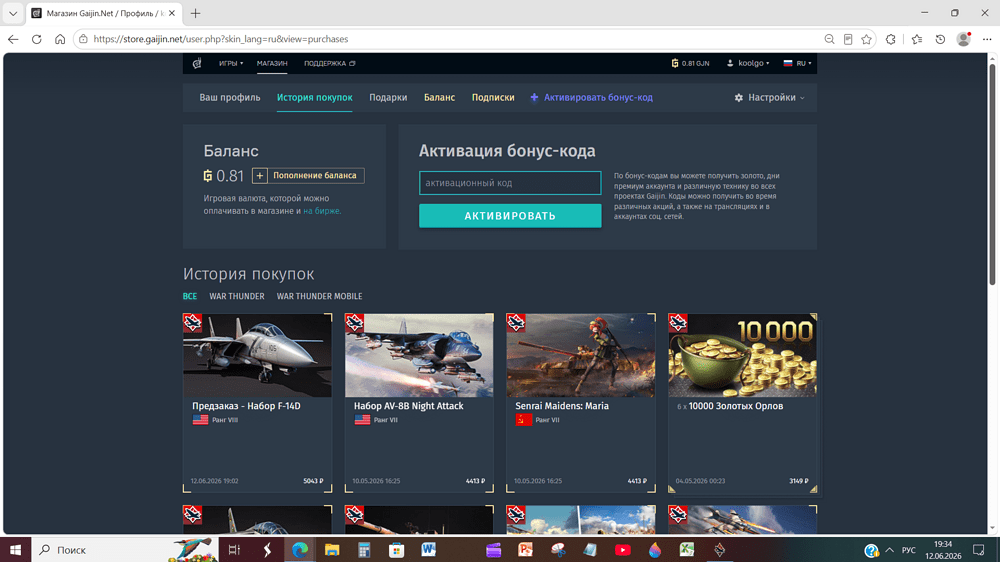This screenshot has height=562, width=1000.
Task: Open the 10000 Золотых Орлов thumbnail
Action: (x=742, y=355)
